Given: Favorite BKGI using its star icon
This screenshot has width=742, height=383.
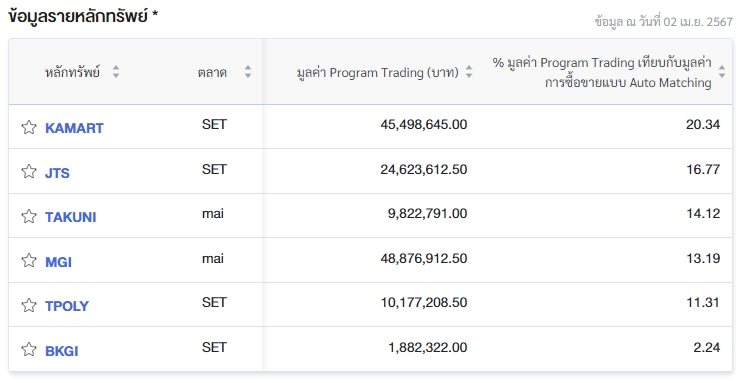Looking at the screenshot, I should (x=29, y=349).
